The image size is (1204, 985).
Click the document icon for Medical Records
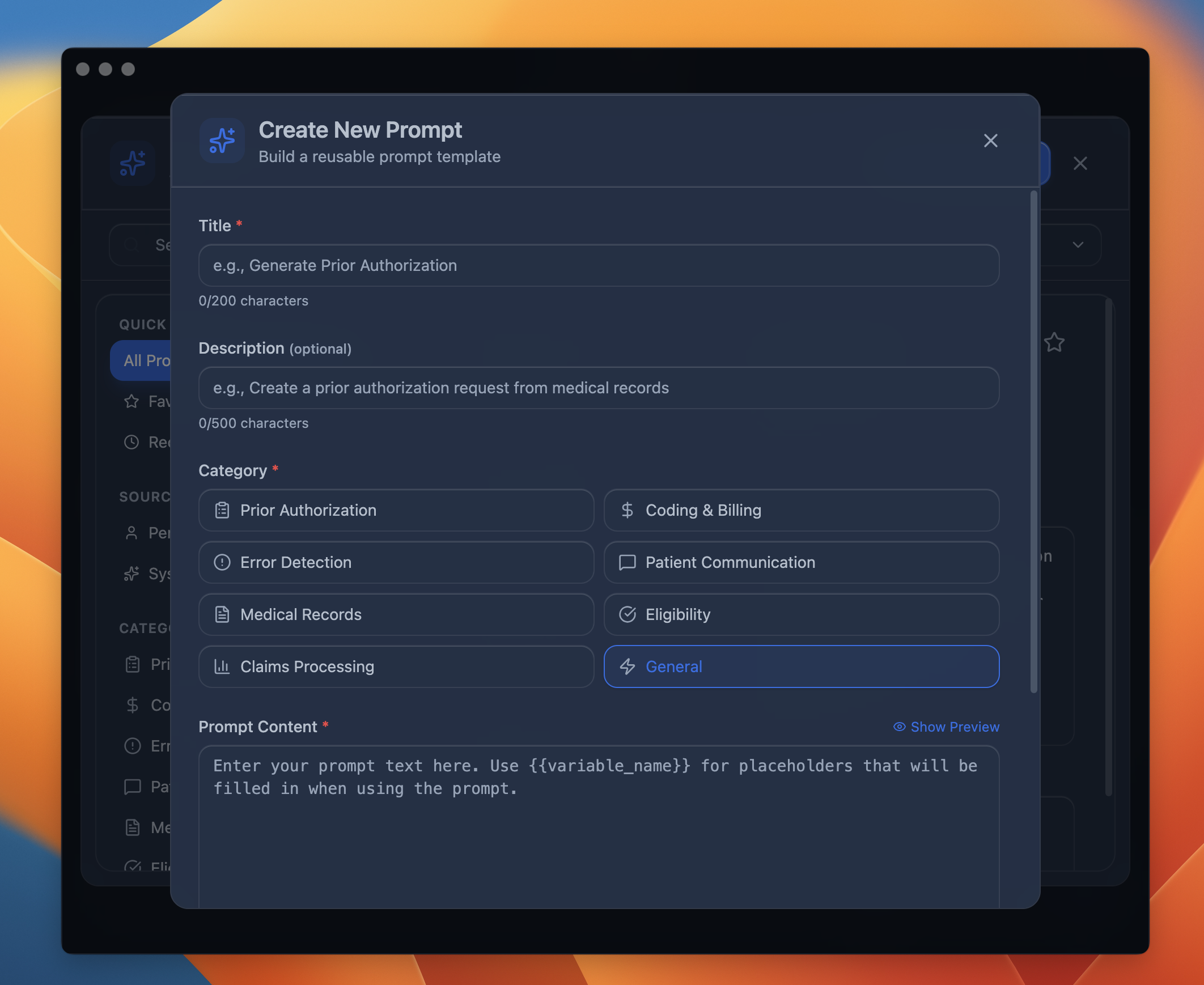[222, 614]
